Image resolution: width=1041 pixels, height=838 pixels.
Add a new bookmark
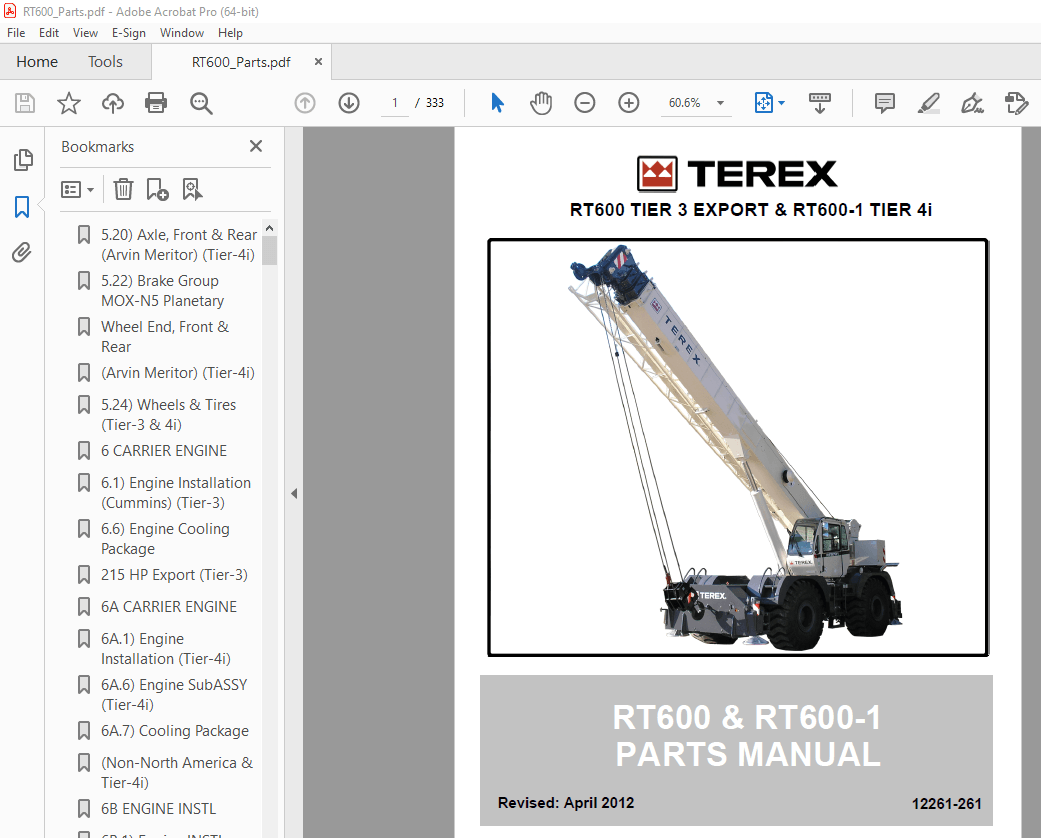[157, 189]
